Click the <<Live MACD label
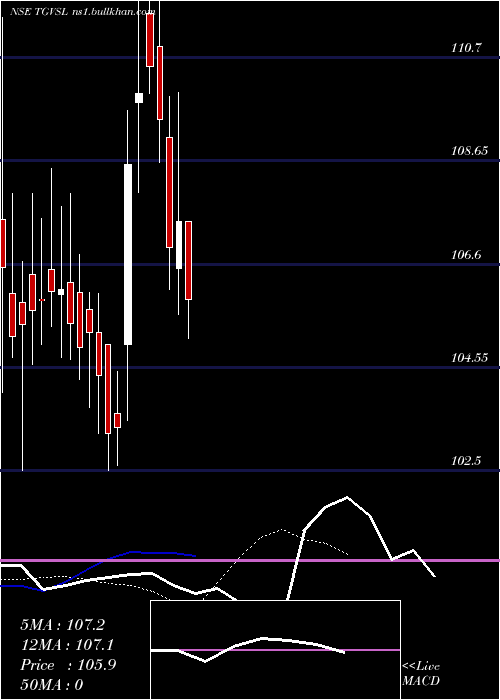The image size is (500, 700). point(421,673)
